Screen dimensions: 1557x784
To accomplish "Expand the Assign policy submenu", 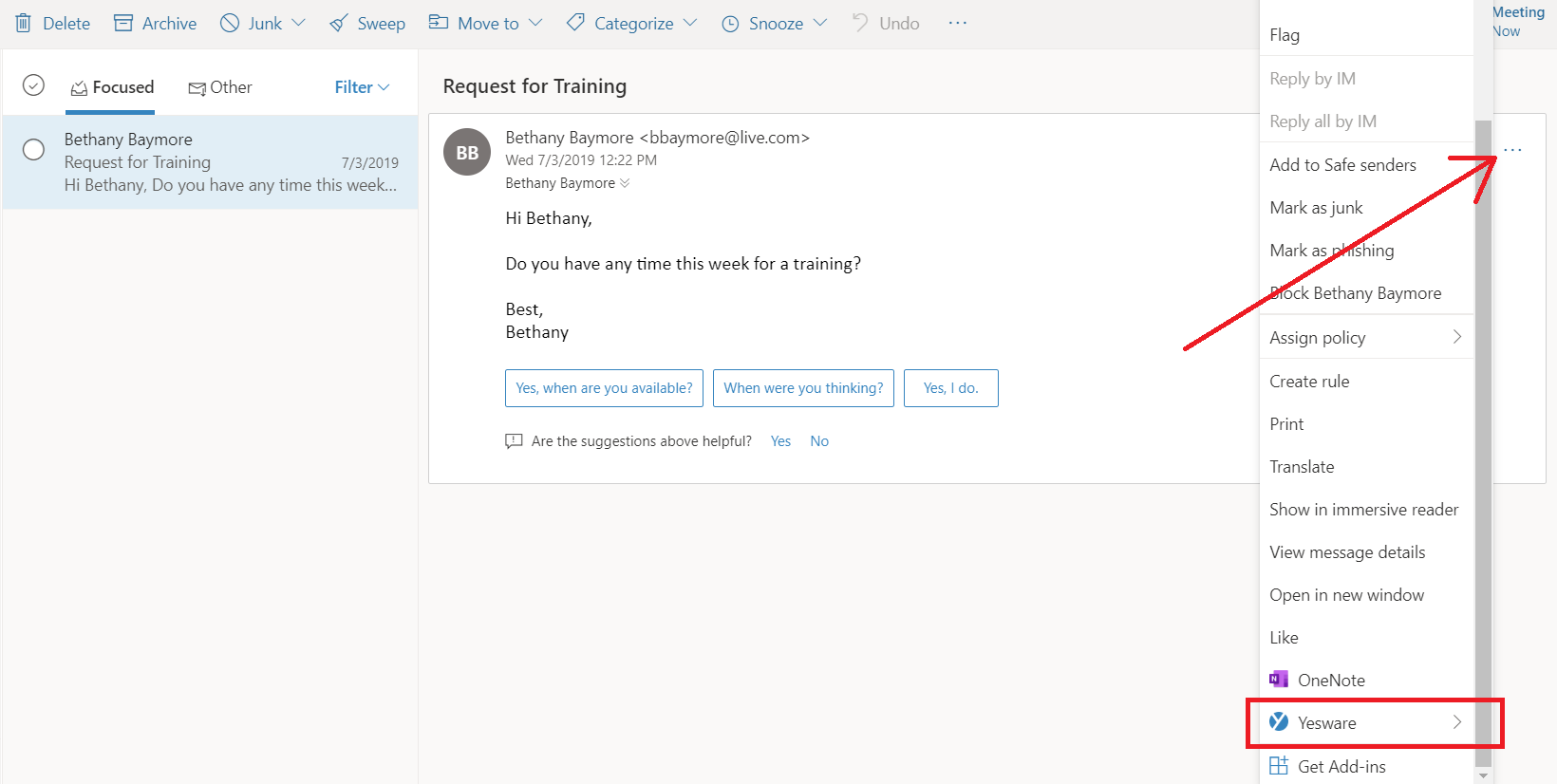I will pyautogui.click(x=1456, y=337).
